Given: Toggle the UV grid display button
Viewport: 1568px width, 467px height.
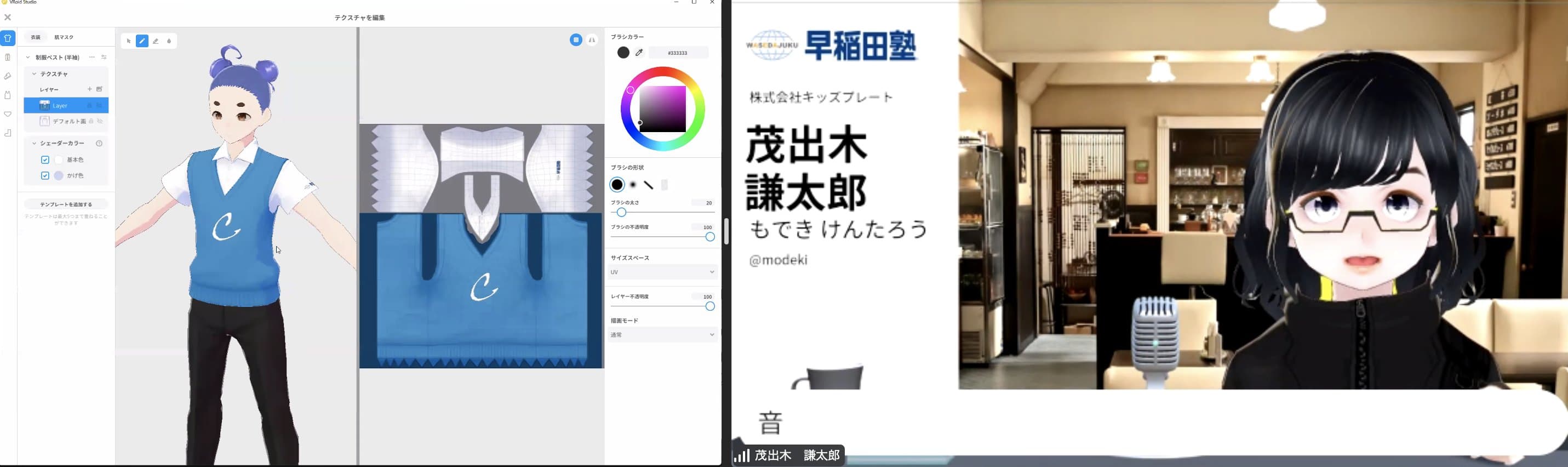Looking at the screenshot, I should pos(576,40).
